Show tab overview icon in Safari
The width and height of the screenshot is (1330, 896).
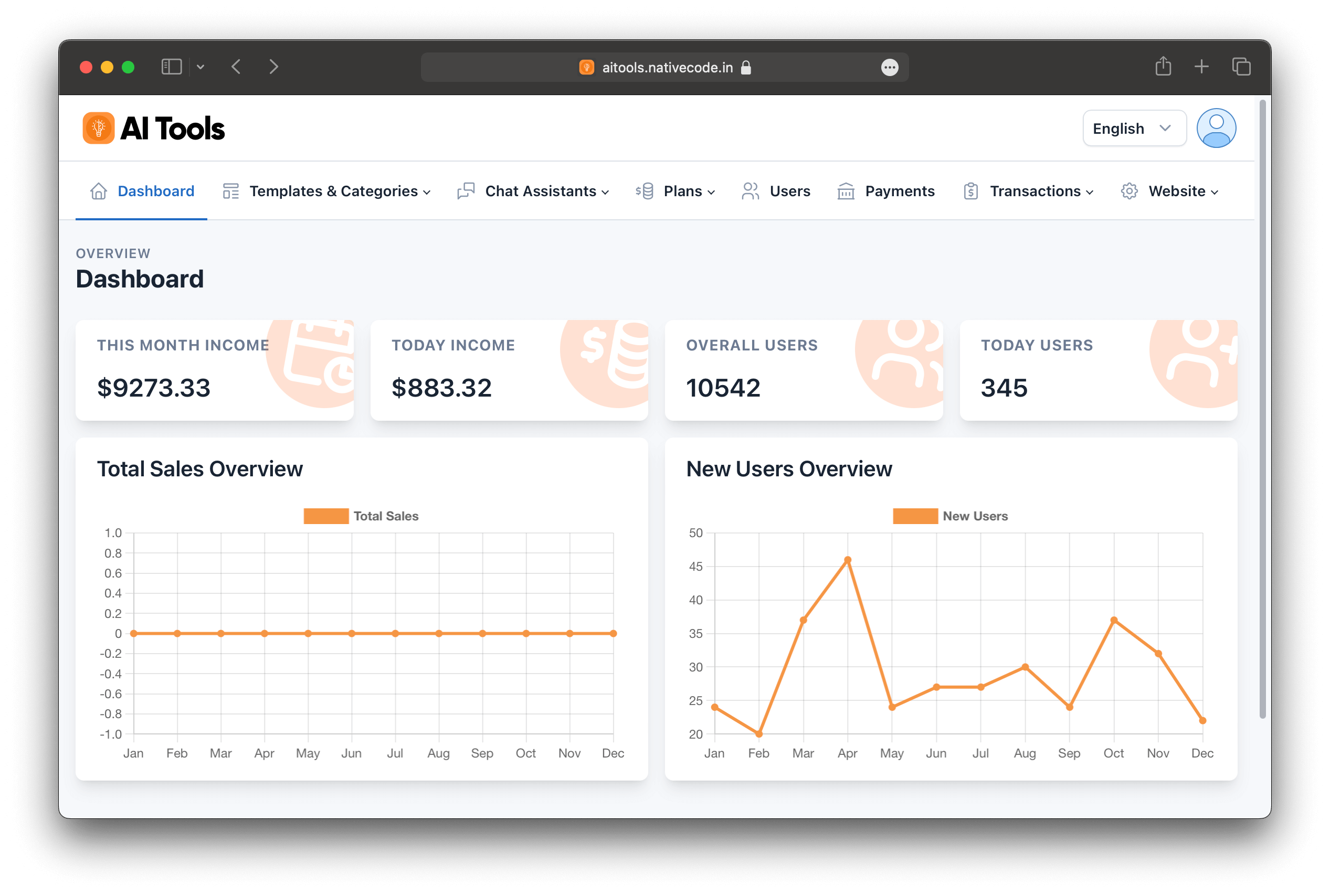click(1241, 67)
